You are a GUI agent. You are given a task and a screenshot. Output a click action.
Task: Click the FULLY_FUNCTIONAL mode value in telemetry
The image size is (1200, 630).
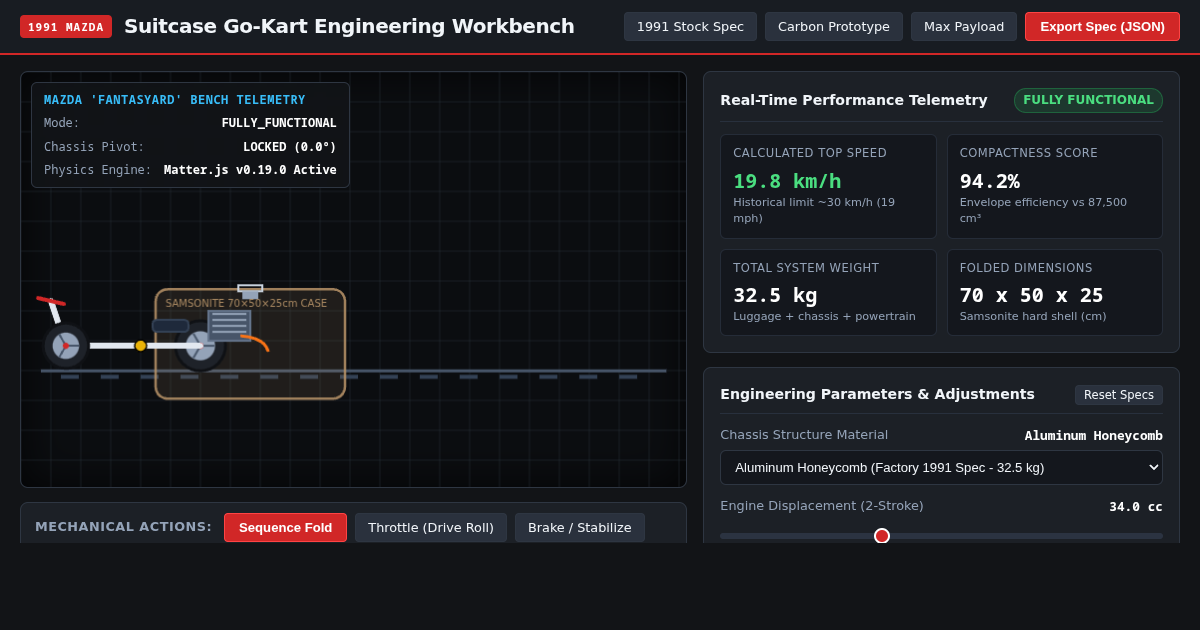point(279,123)
